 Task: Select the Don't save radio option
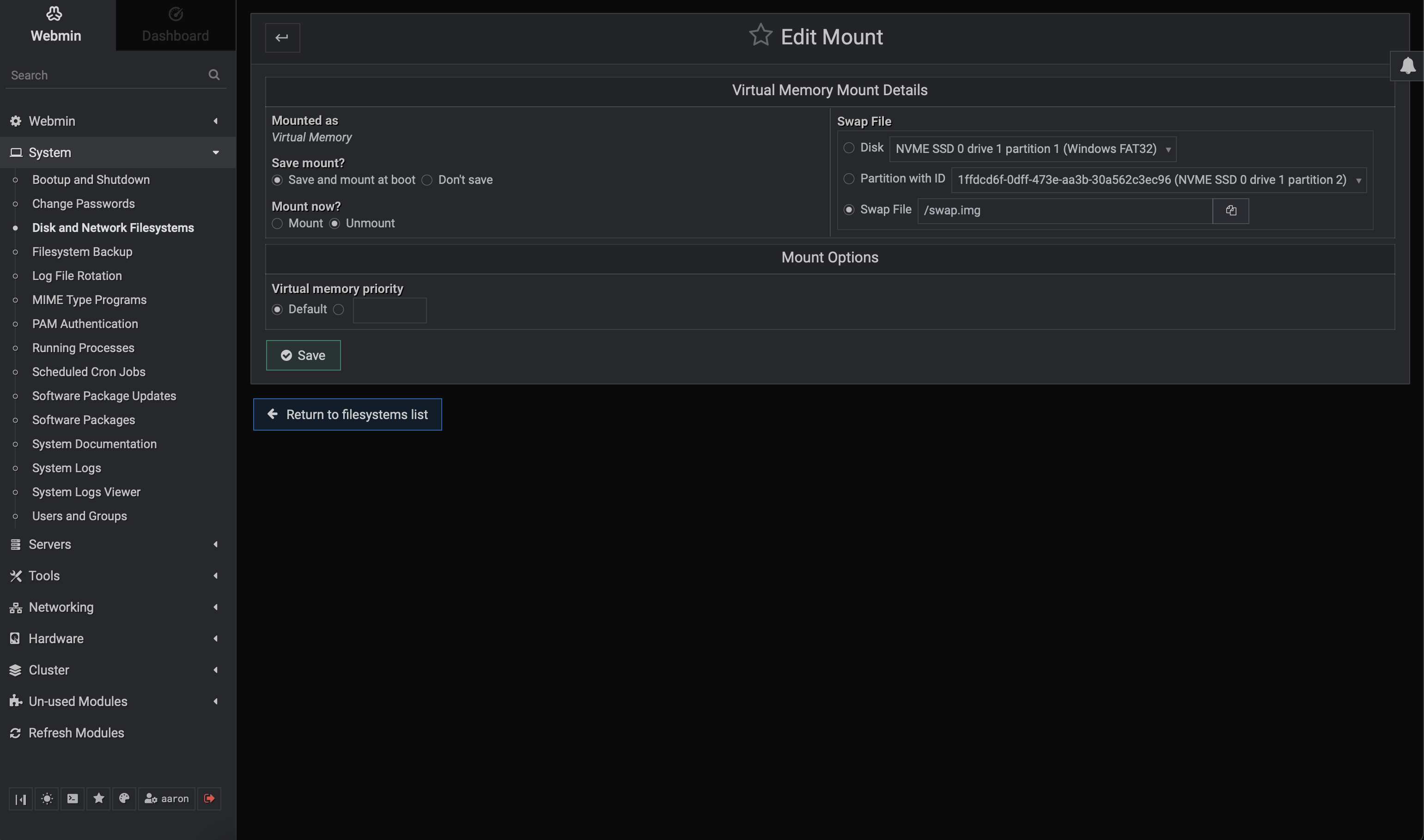pos(427,180)
